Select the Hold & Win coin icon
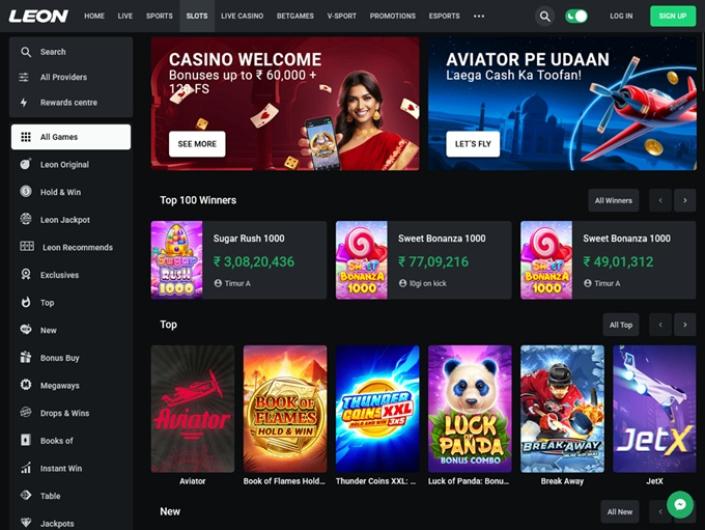This screenshot has height=530, width=705. click(x=26, y=192)
